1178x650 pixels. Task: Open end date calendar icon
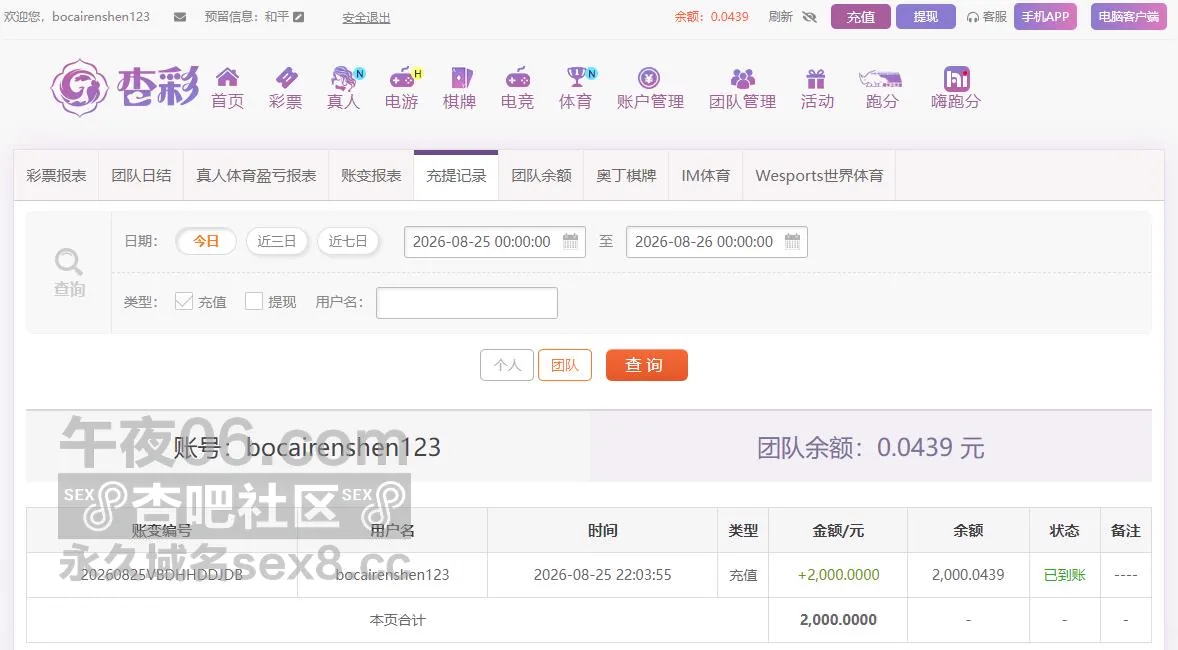pos(793,241)
